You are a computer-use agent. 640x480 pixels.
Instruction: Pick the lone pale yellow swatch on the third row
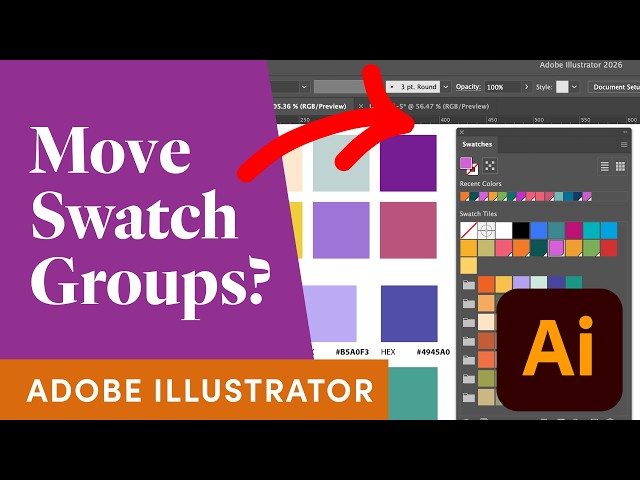click(468, 266)
